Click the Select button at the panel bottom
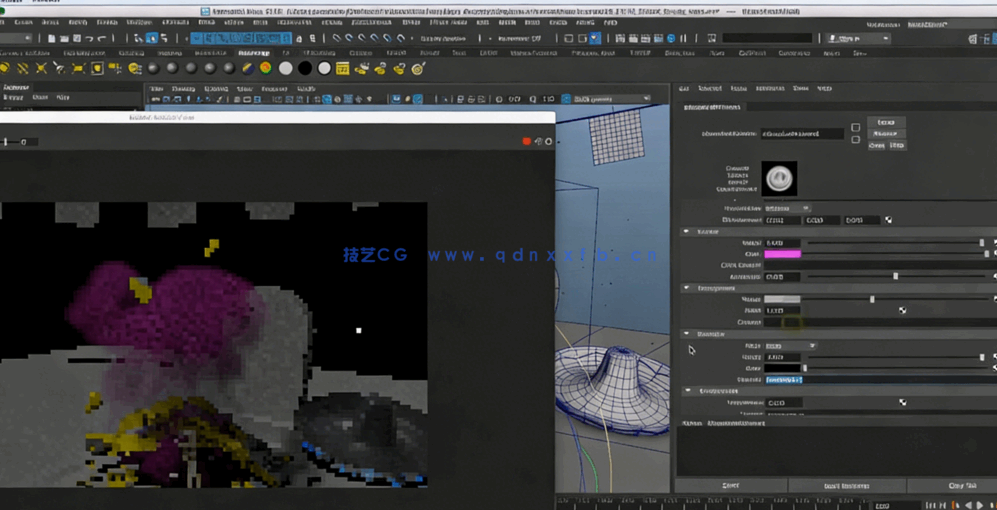Viewport: 997px width, 510px height. [731, 485]
